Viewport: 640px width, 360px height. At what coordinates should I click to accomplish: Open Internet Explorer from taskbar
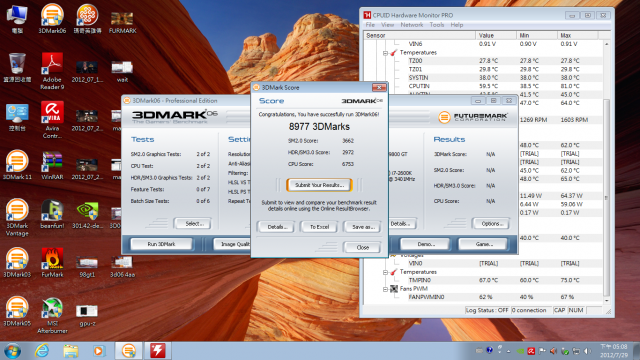(42, 351)
